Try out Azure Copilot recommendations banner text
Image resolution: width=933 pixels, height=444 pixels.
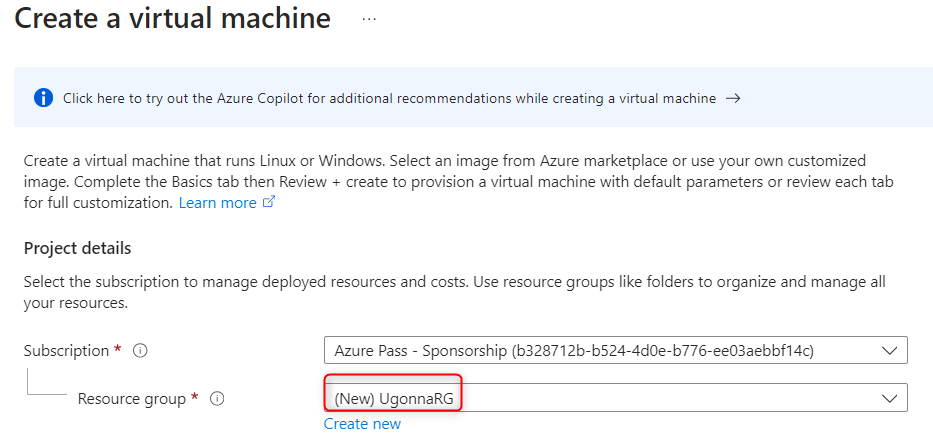[x=389, y=98]
